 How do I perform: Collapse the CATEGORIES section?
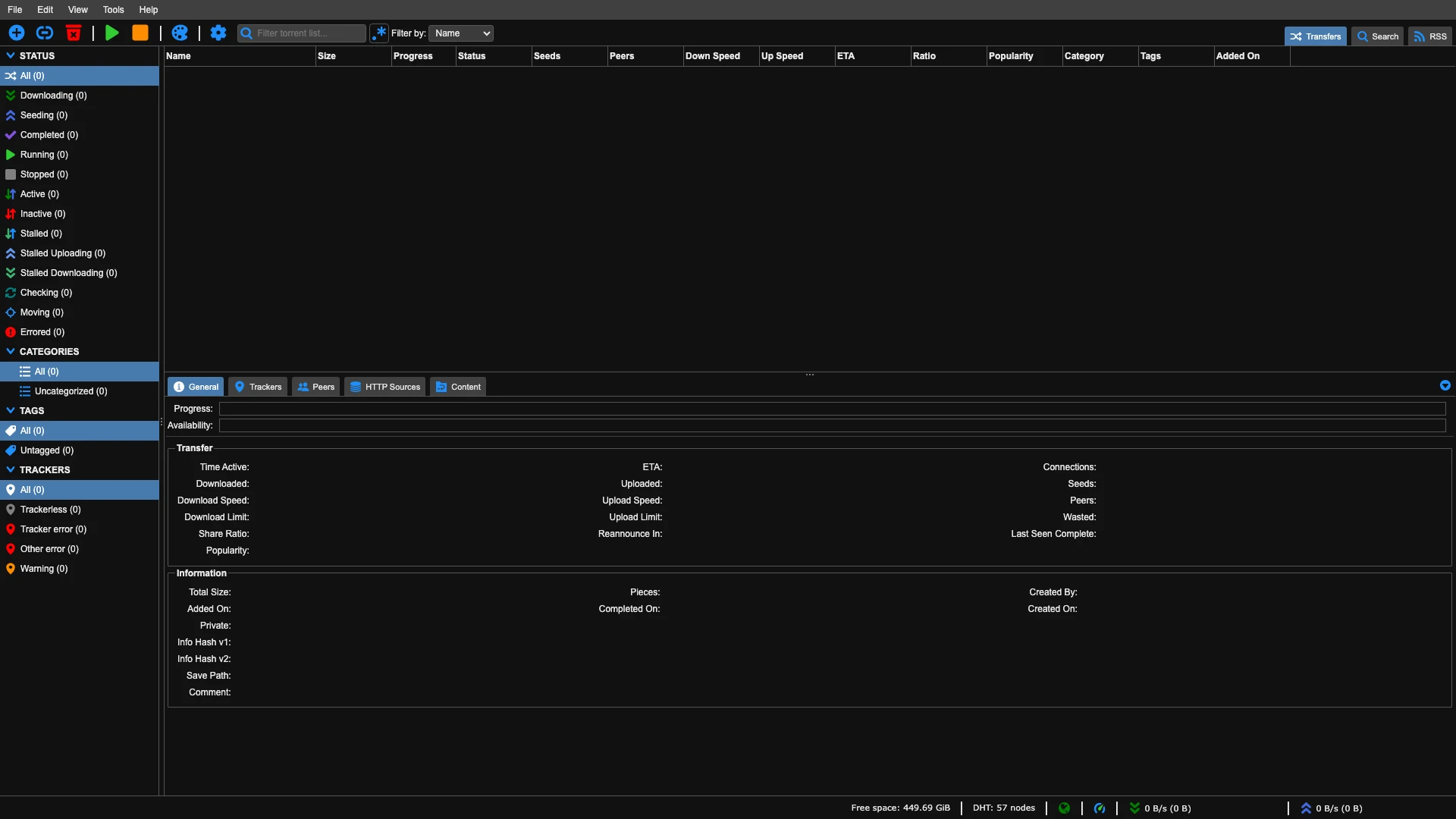11,351
